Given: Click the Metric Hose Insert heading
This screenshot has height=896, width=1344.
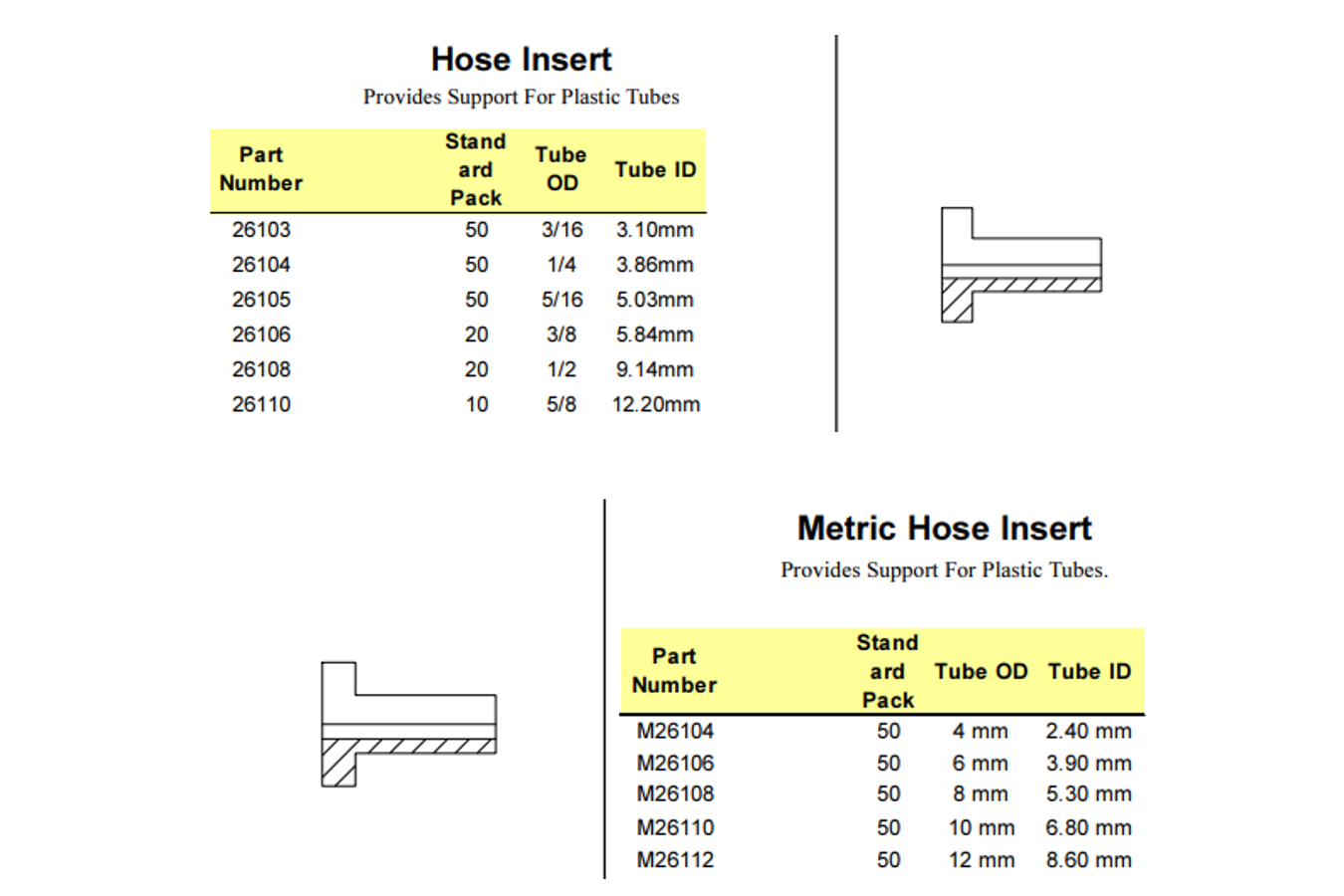Looking at the screenshot, I should pyautogui.click(x=944, y=528).
